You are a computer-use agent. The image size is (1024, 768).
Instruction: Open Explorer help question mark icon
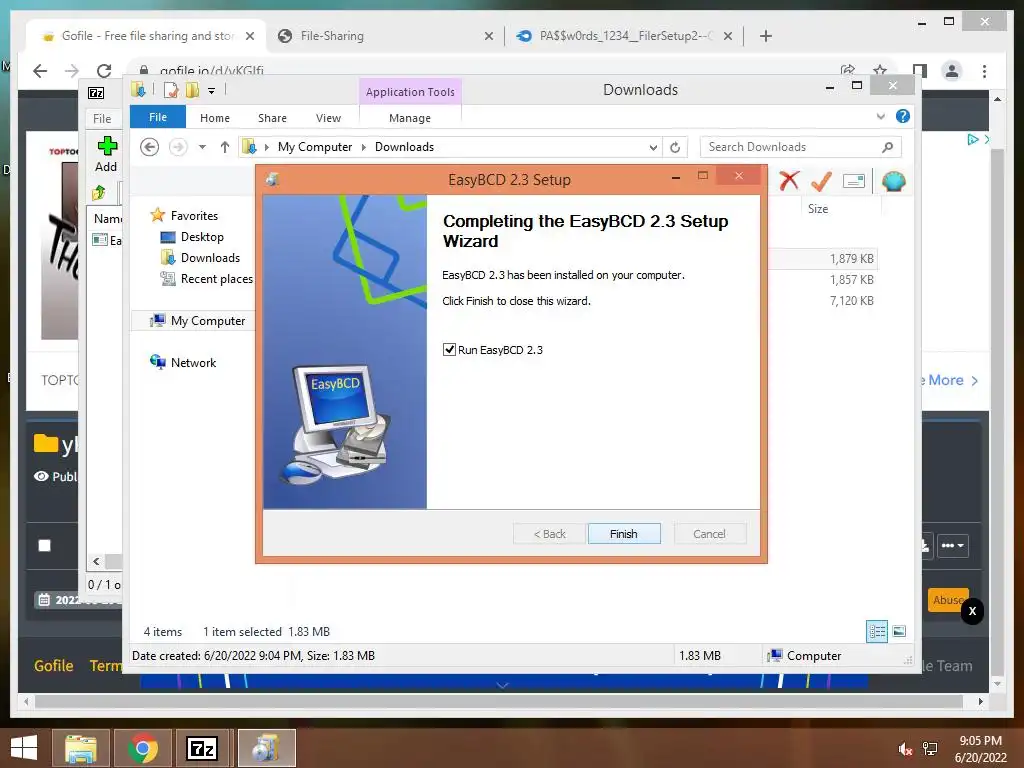903,116
